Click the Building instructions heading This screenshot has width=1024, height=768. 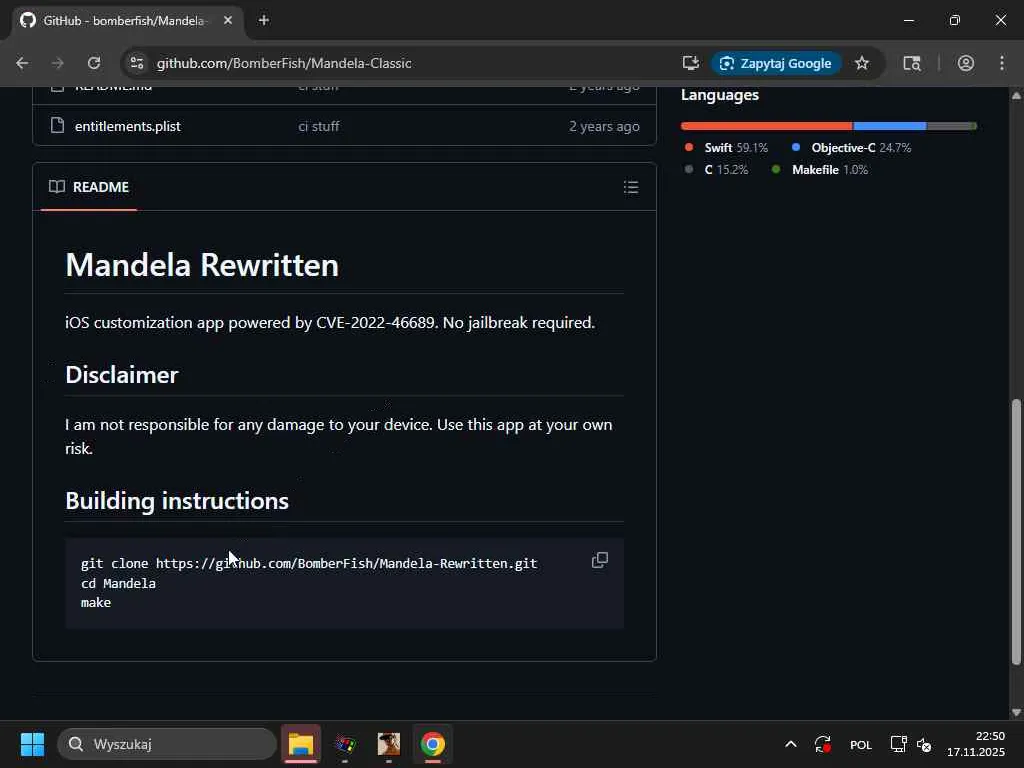(x=177, y=501)
